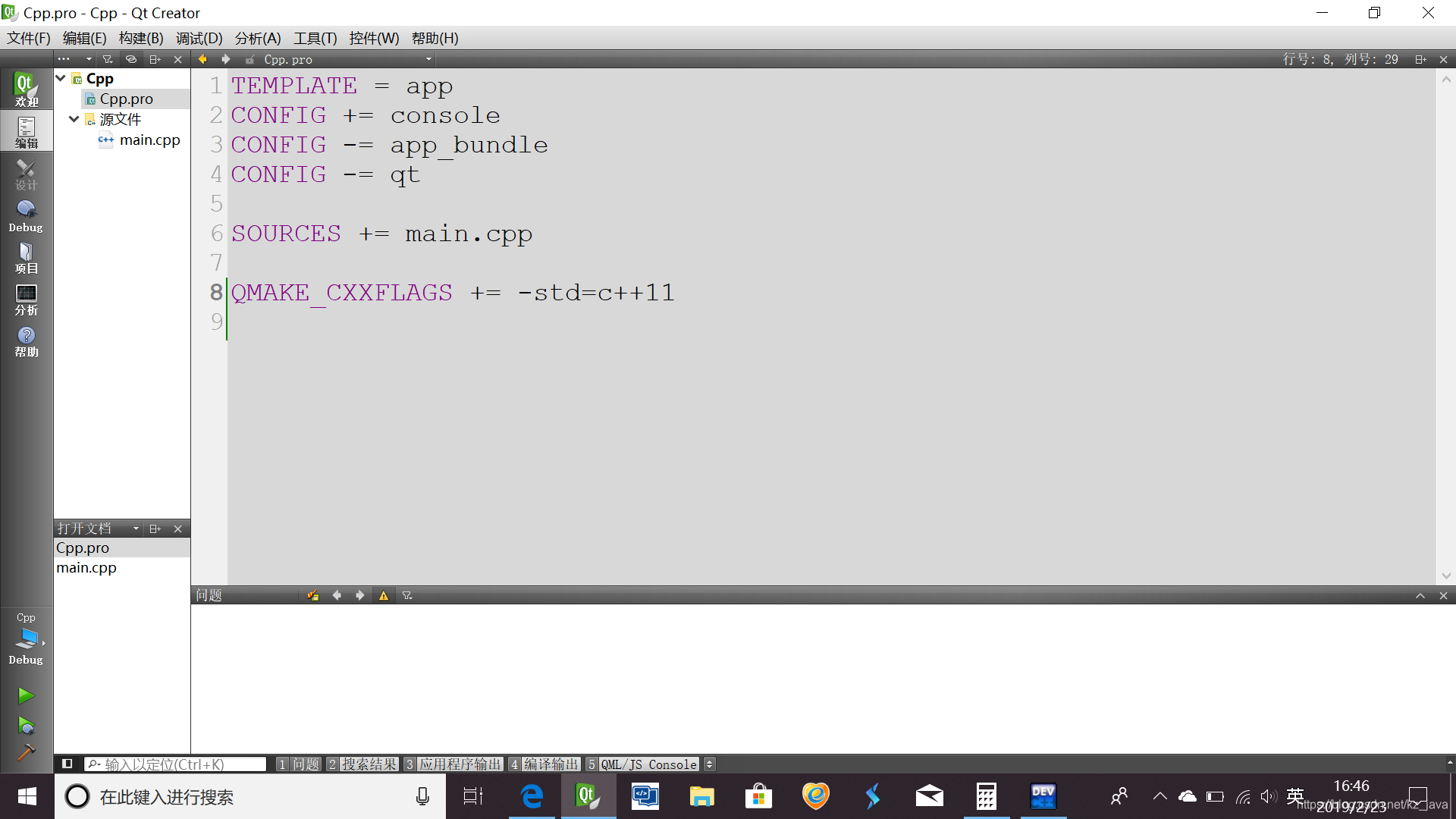Click the editor vertical scrollbar down arrow

click(x=1446, y=576)
